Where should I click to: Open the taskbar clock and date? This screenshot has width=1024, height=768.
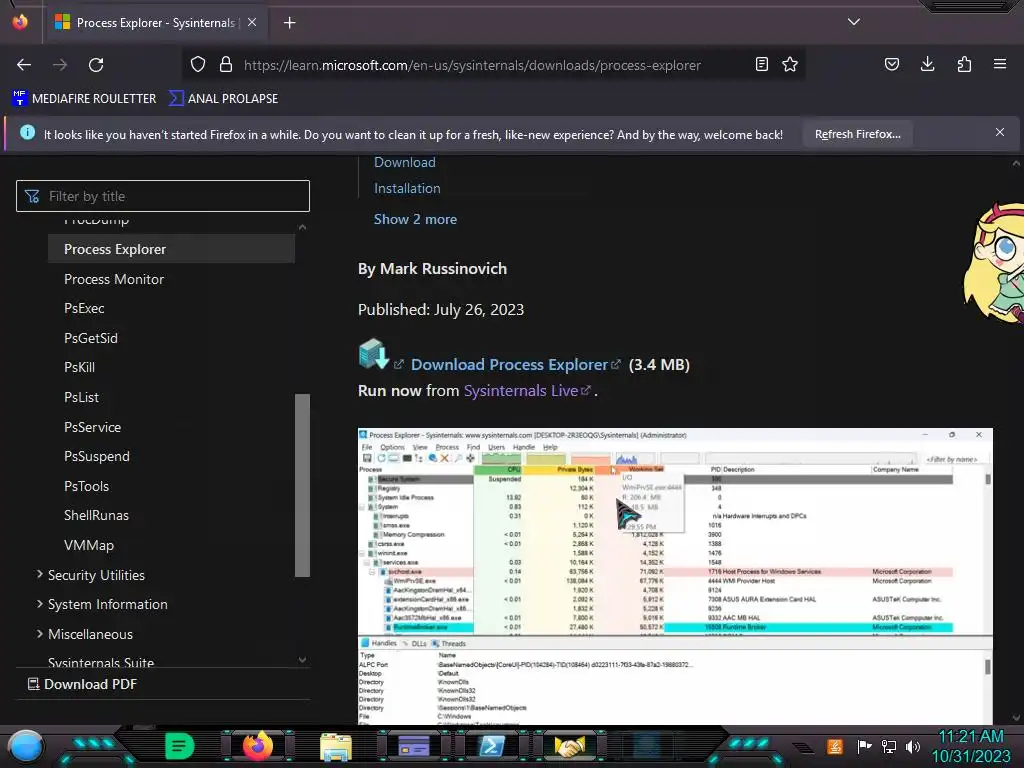971,746
